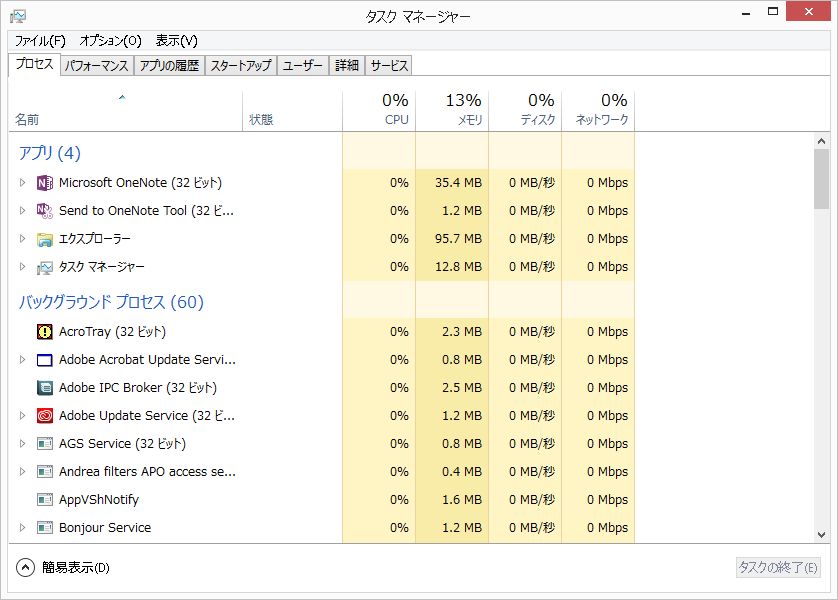Click the アプリ (4) group heading
The image size is (838, 600).
click(50, 153)
